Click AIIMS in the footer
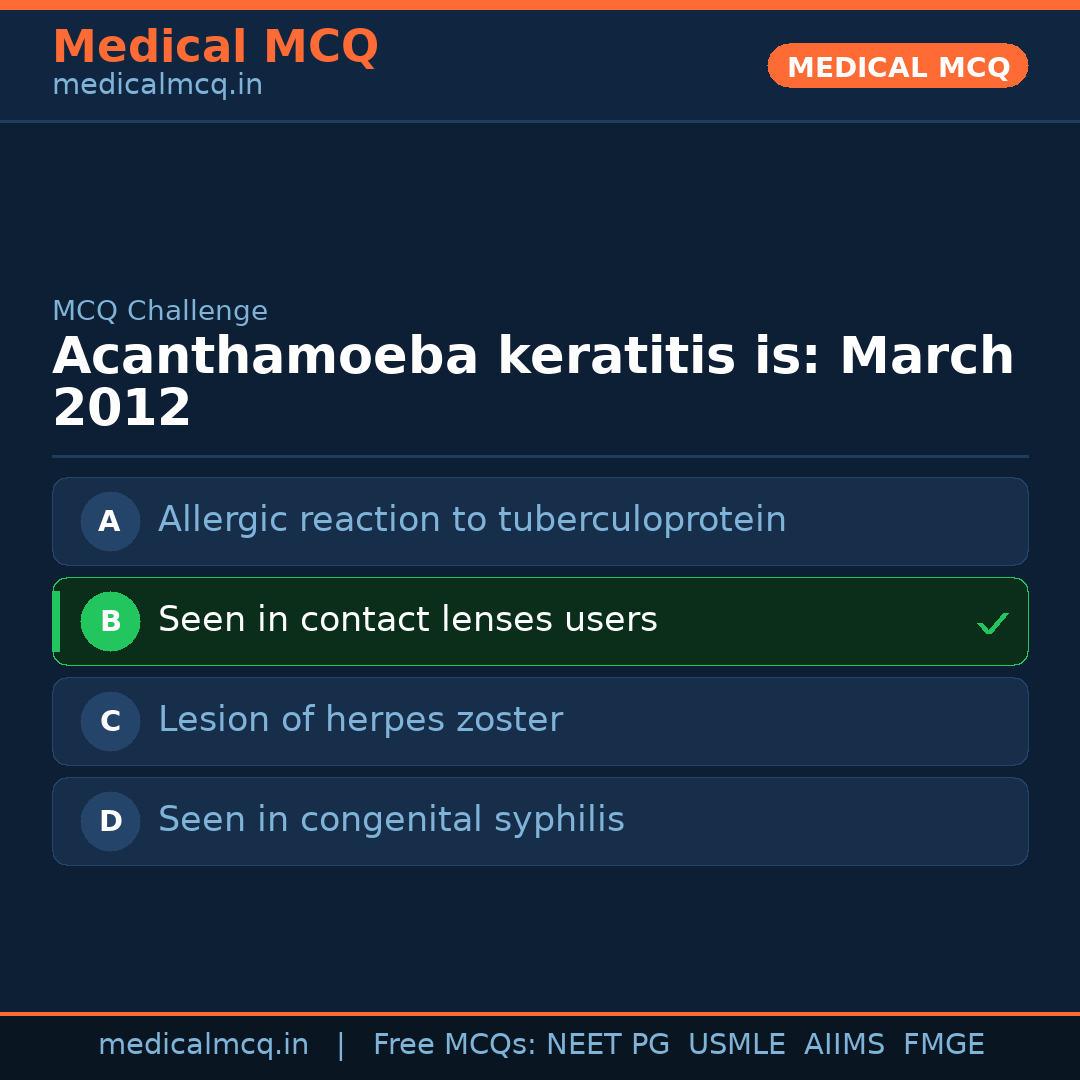The width and height of the screenshot is (1080, 1080). (844, 1045)
